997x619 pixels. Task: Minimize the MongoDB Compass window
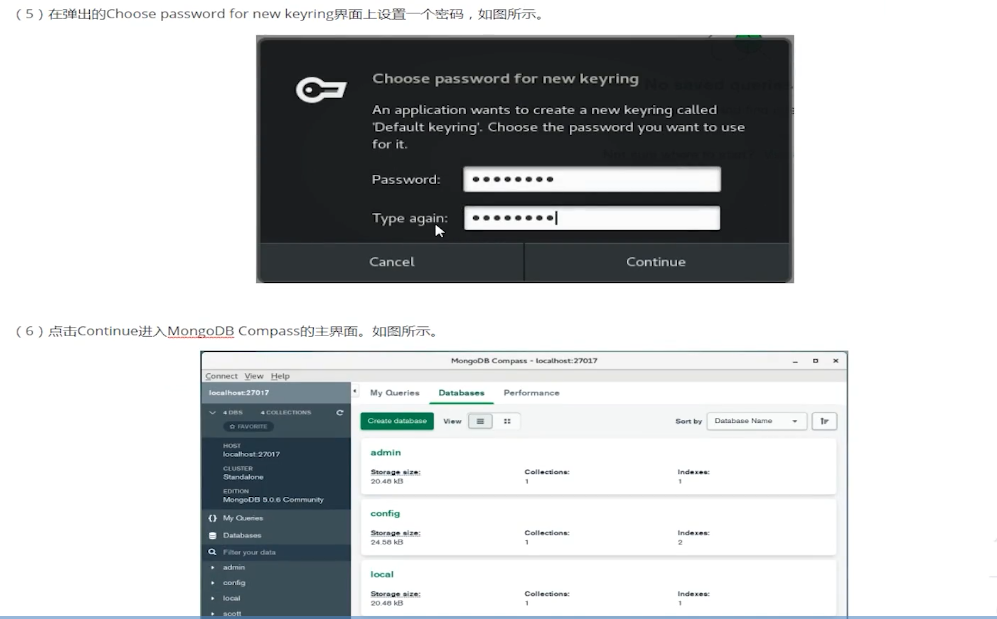tap(795, 361)
